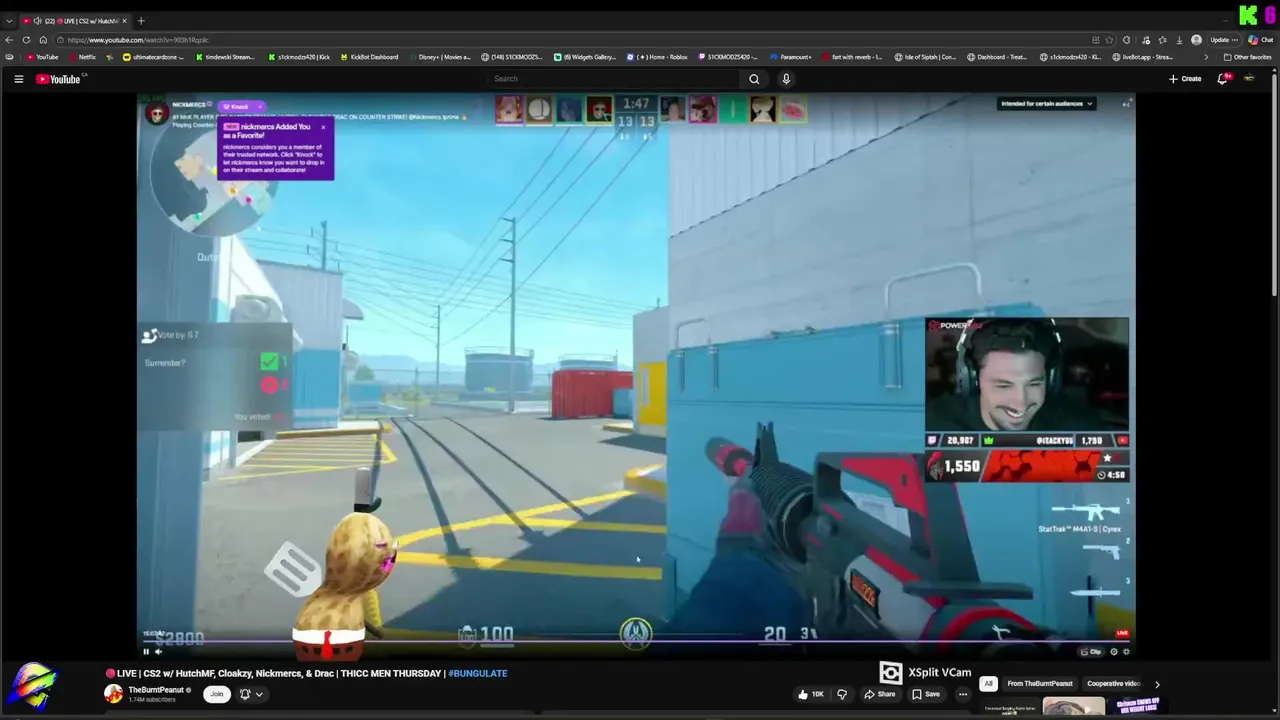Open the browser tab list chevron
Screen dimensions: 1280x720
point(9,21)
